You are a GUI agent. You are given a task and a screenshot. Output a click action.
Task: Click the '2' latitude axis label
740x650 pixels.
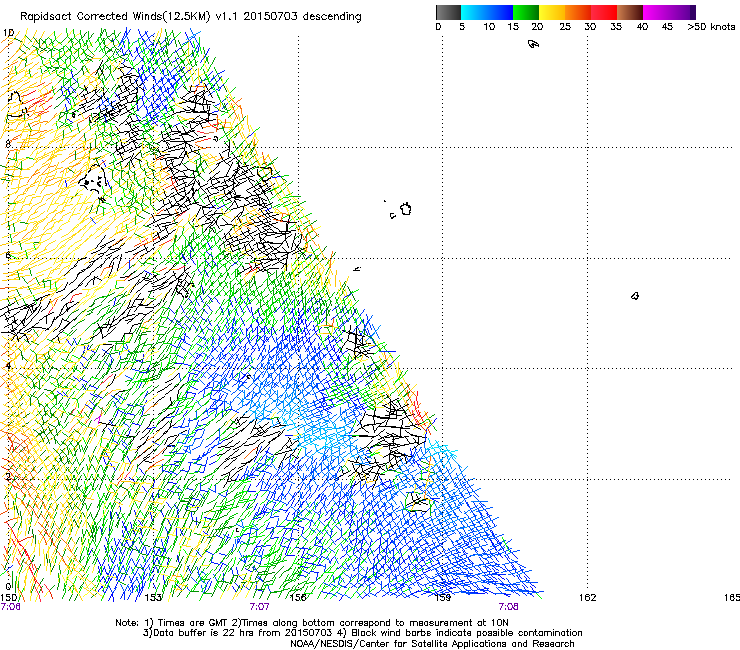8,476
